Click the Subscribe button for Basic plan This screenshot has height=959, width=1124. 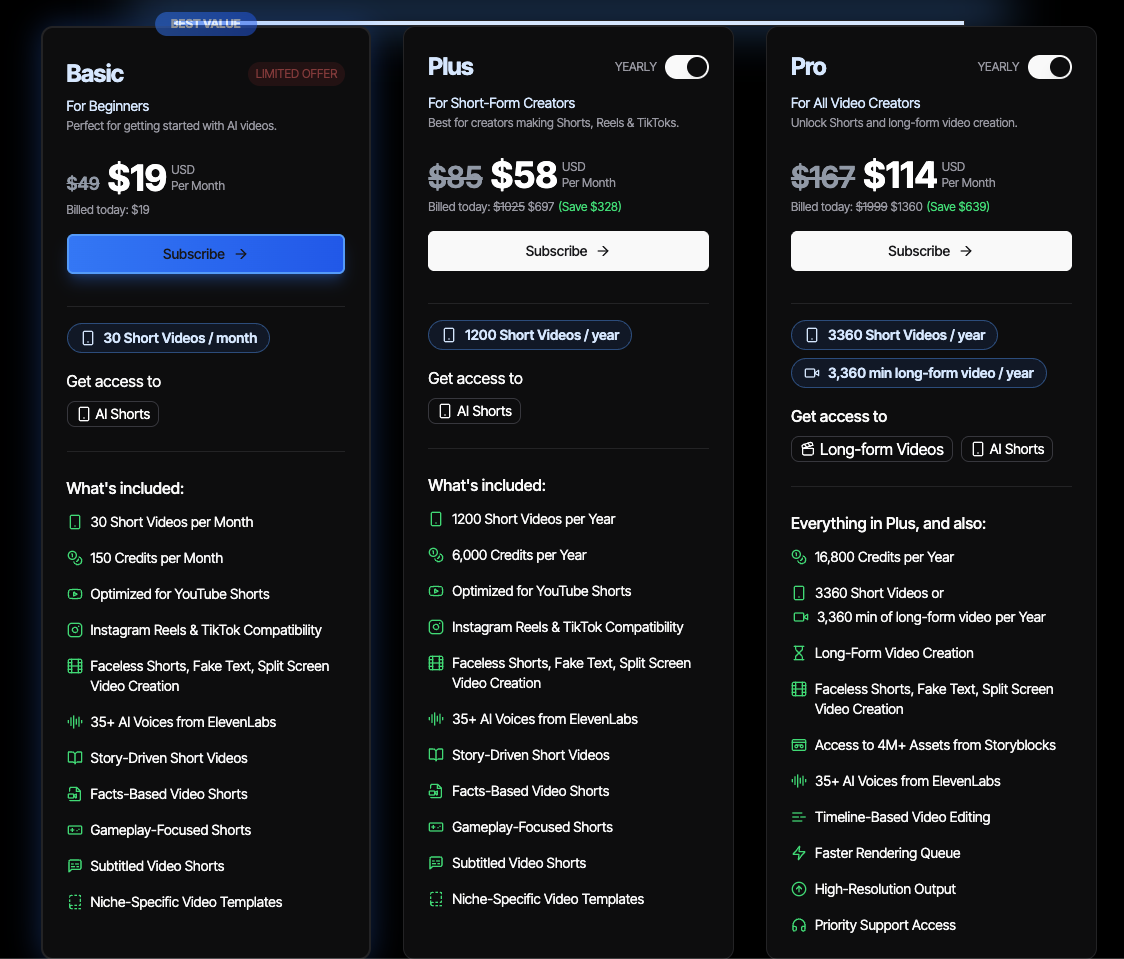205,254
